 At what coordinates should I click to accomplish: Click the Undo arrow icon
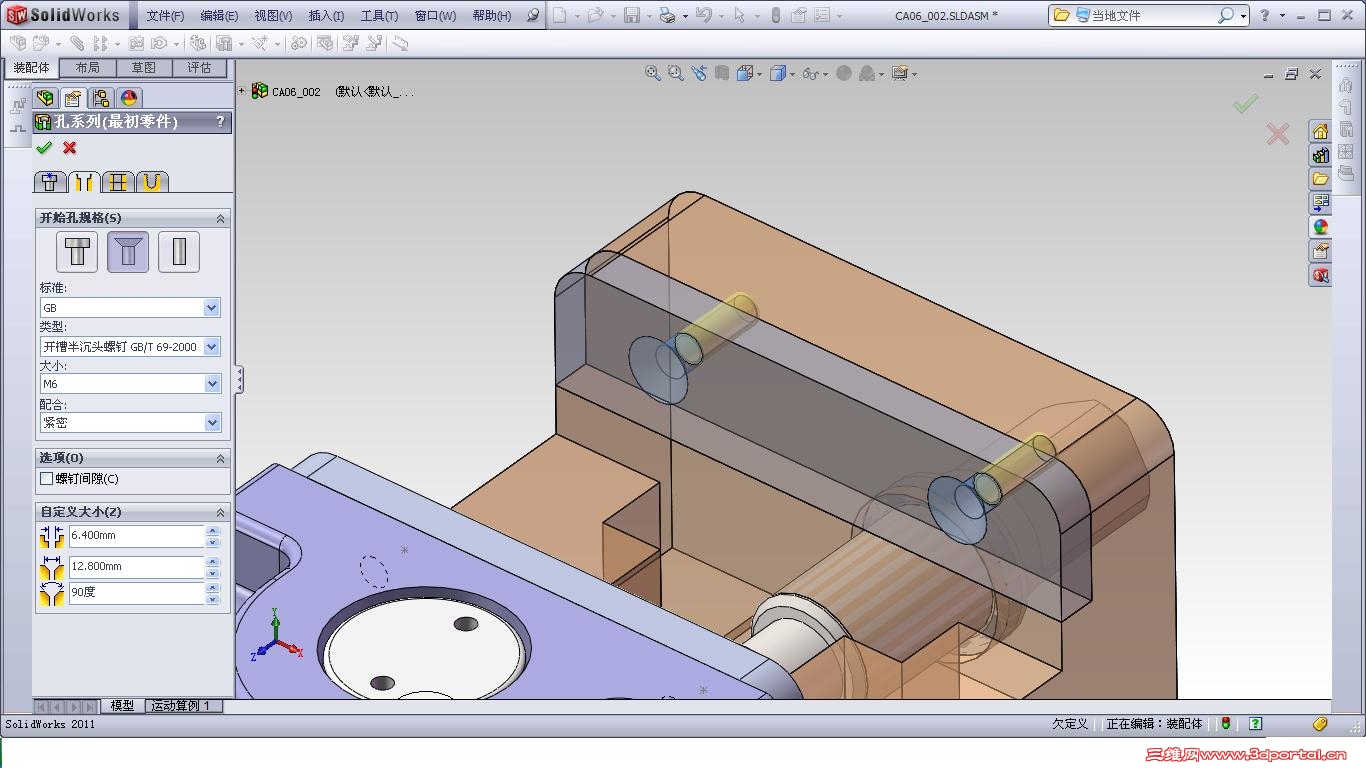tap(703, 15)
